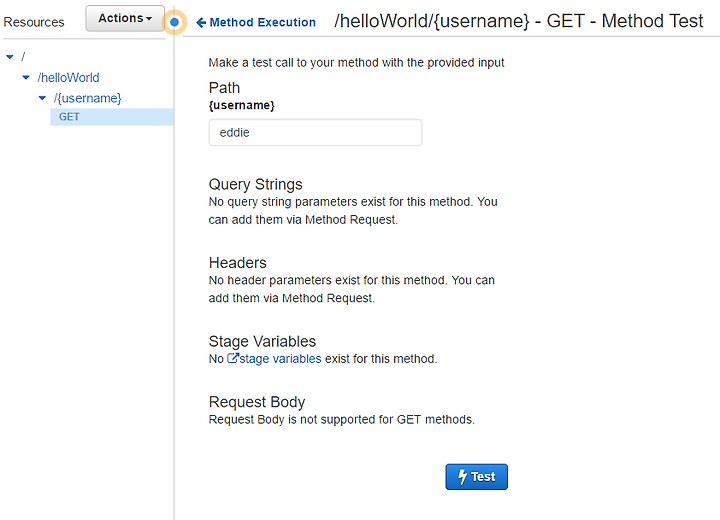
Task: Collapse the /helloWorld resource arrow
Action: coord(26,78)
